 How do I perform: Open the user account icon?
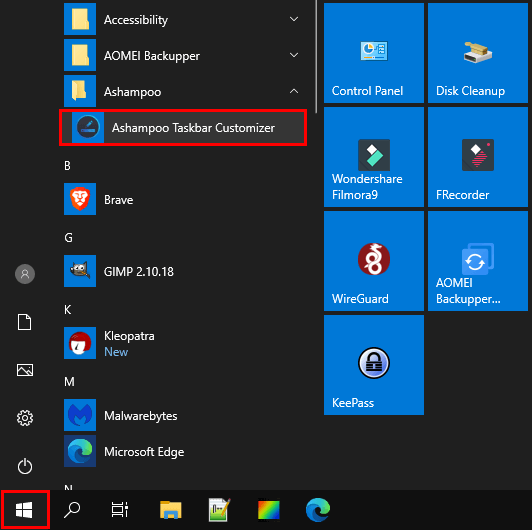(x=25, y=274)
